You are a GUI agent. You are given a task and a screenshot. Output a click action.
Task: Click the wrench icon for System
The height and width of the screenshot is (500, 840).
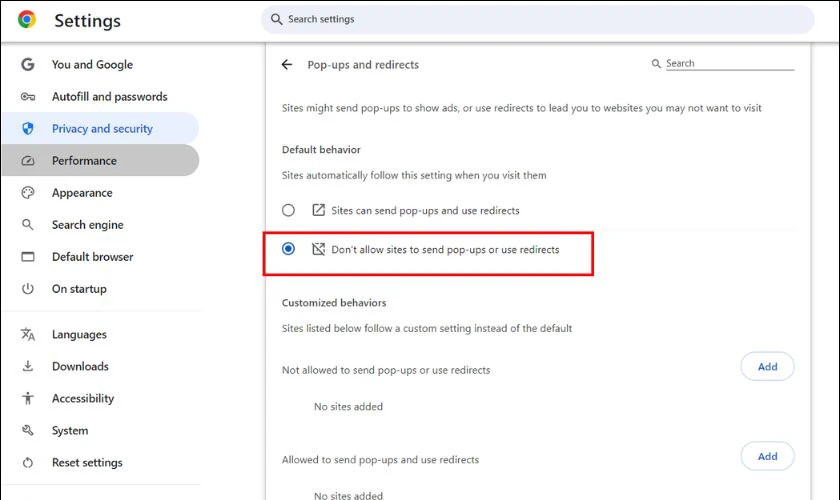coord(28,430)
